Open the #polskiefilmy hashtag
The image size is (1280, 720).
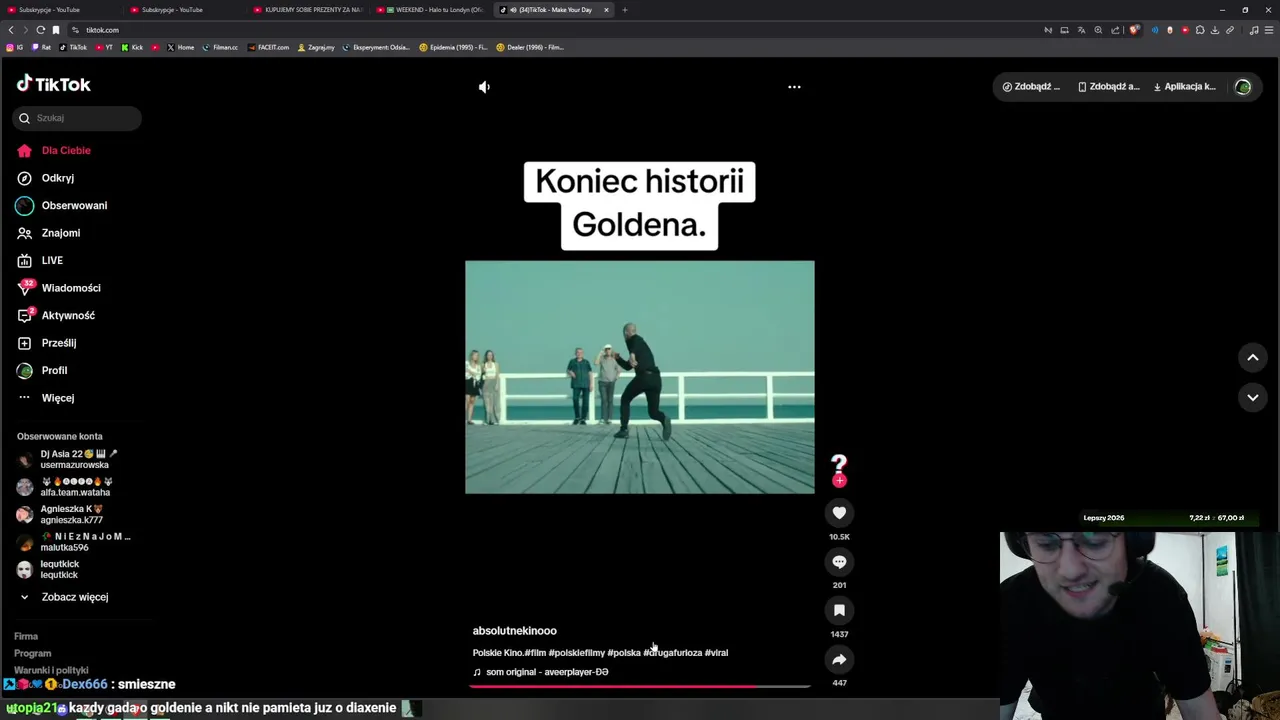point(576,653)
